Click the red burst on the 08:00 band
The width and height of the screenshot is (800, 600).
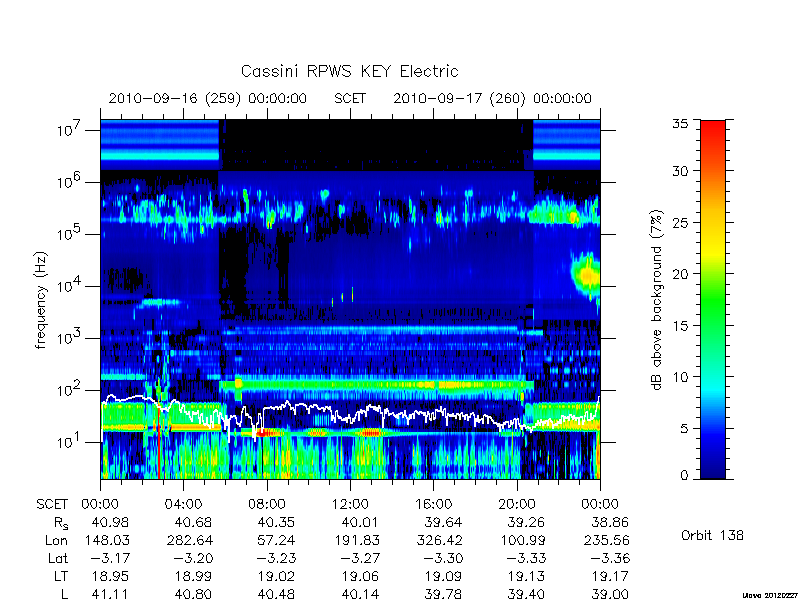click(264, 433)
